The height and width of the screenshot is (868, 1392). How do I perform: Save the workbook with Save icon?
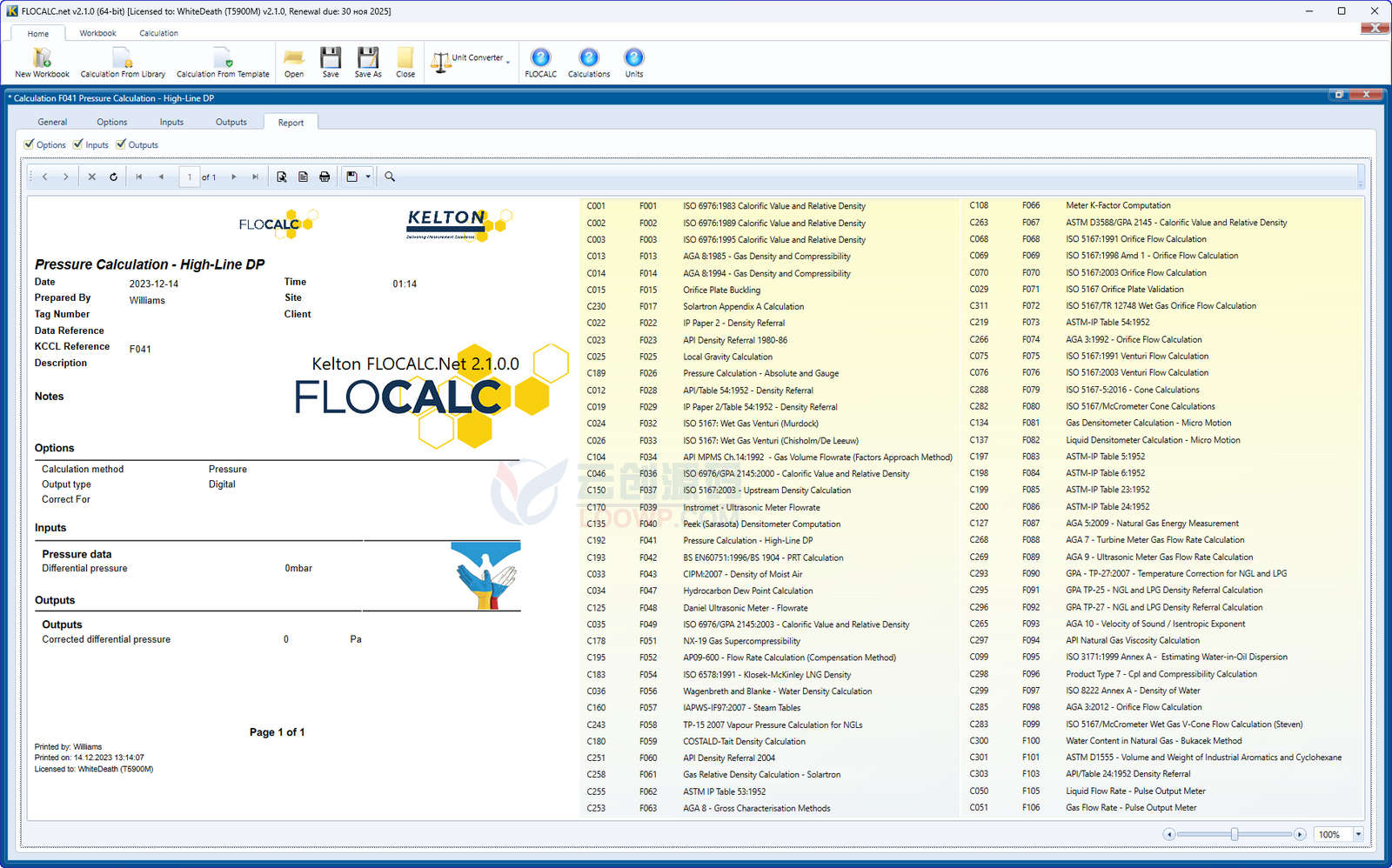click(x=331, y=58)
